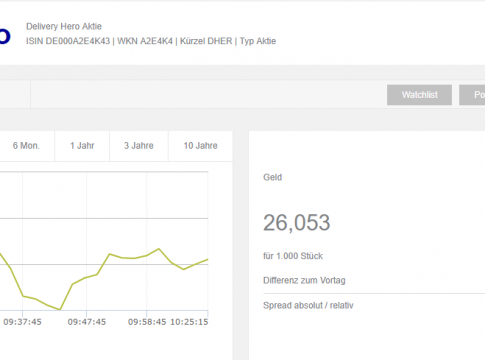
Task: Click the 10:25:15 time axis label
Action: point(189,322)
